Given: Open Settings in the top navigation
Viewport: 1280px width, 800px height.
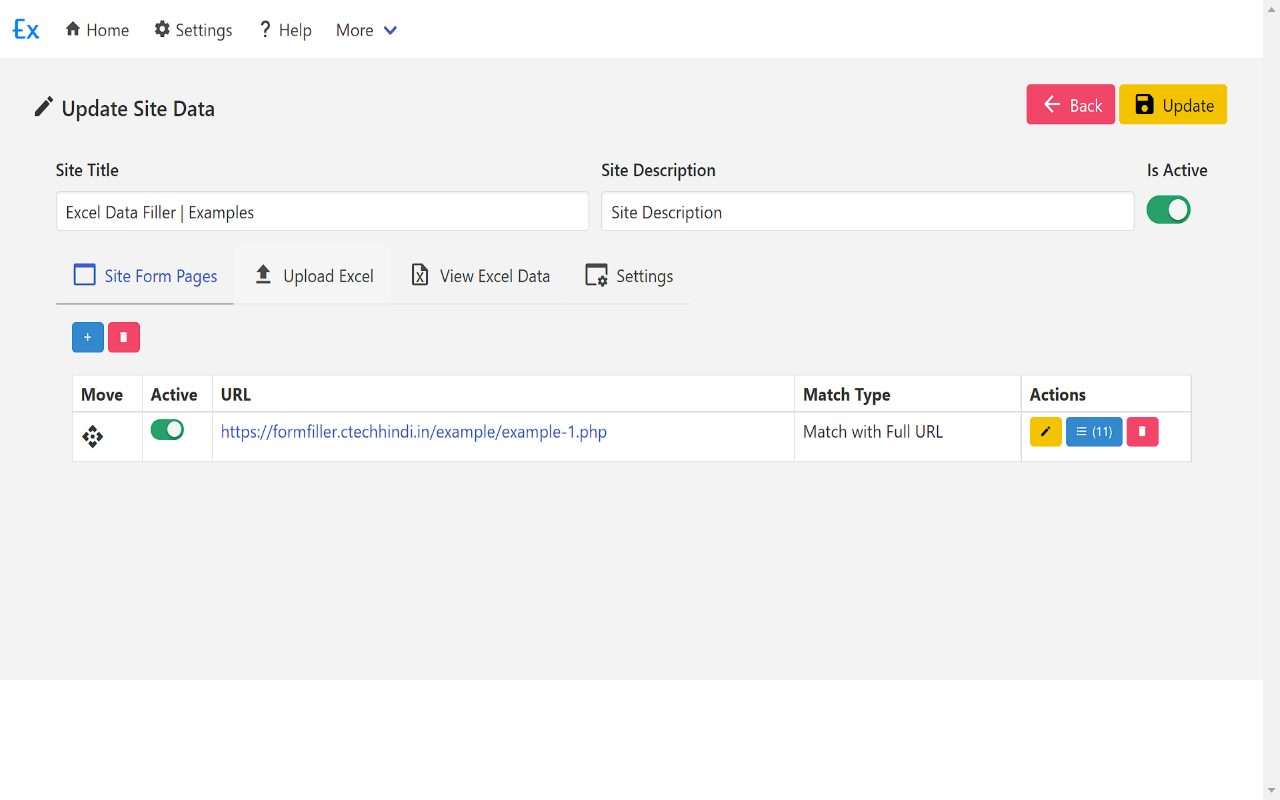Looking at the screenshot, I should tap(193, 30).
